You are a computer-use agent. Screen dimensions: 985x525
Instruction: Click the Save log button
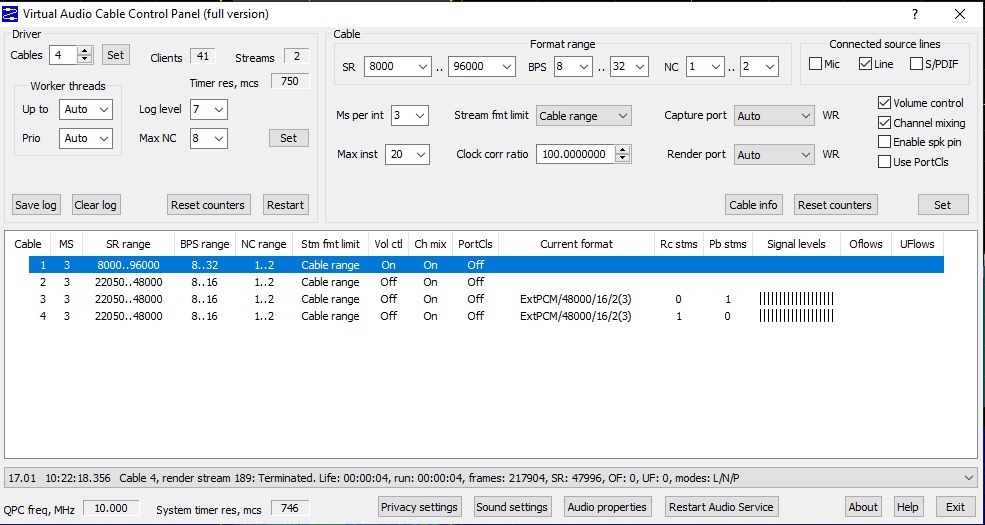click(36, 205)
